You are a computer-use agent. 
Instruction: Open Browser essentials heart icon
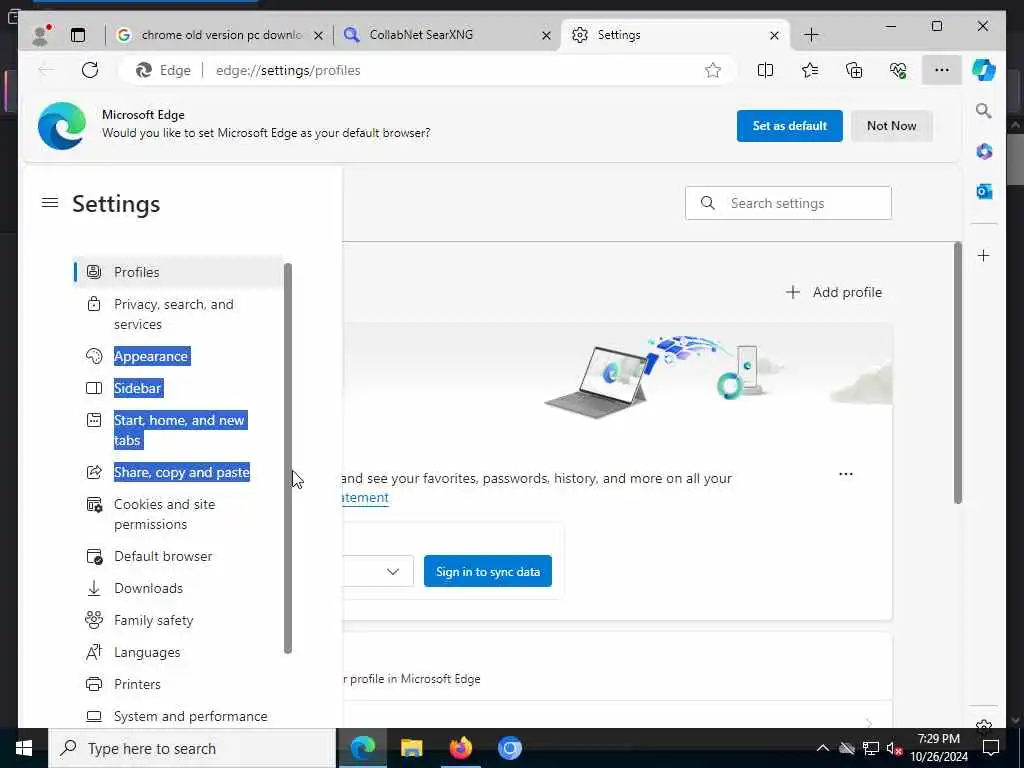point(898,70)
